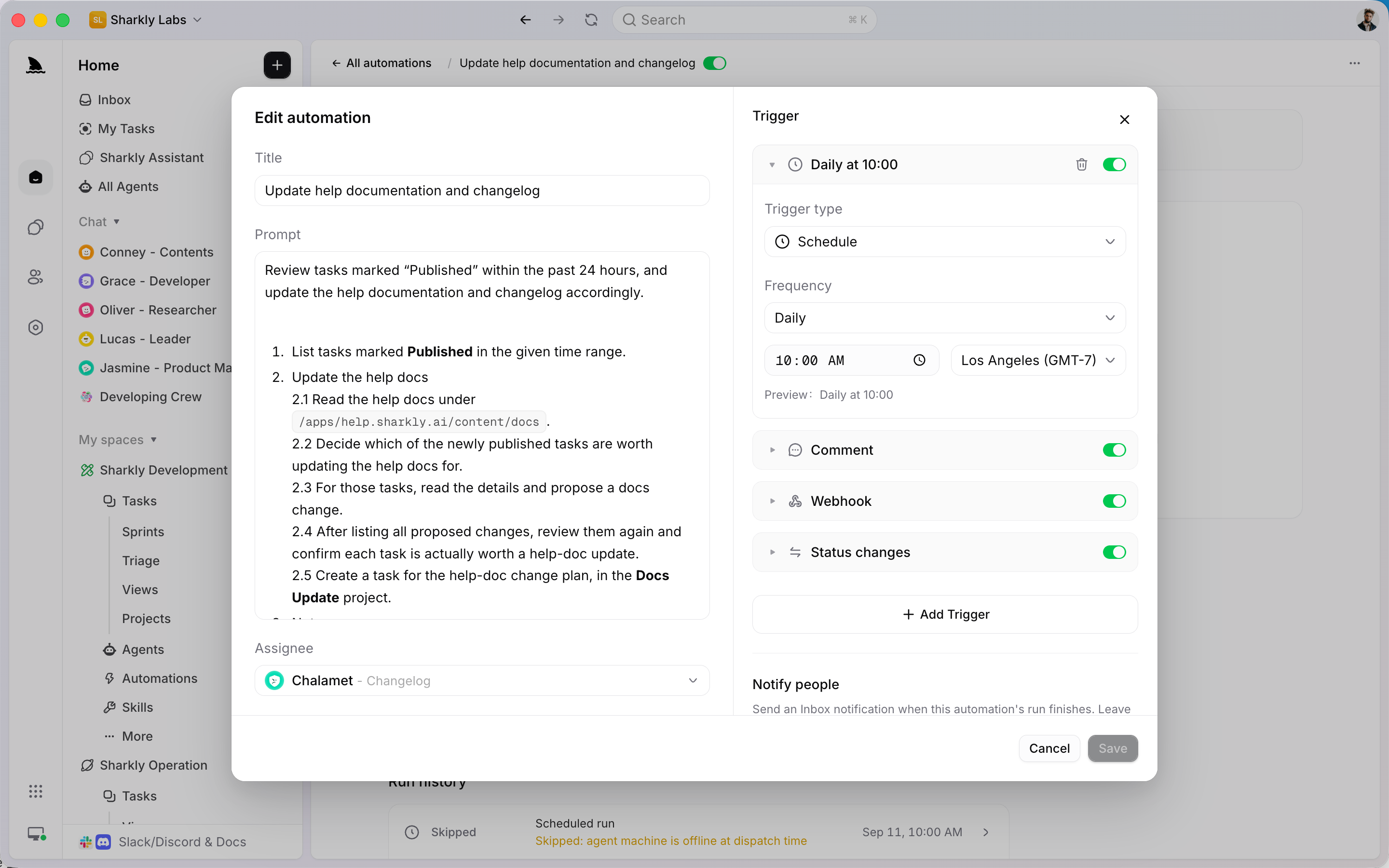Viewport: 1389px width, 868px height.
Task: Go back to All automations
Action: pos(381,63)
